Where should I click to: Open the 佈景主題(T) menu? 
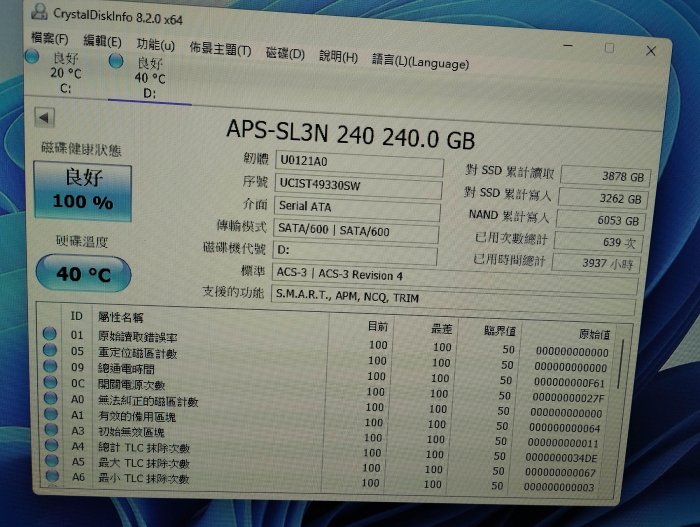220,49
